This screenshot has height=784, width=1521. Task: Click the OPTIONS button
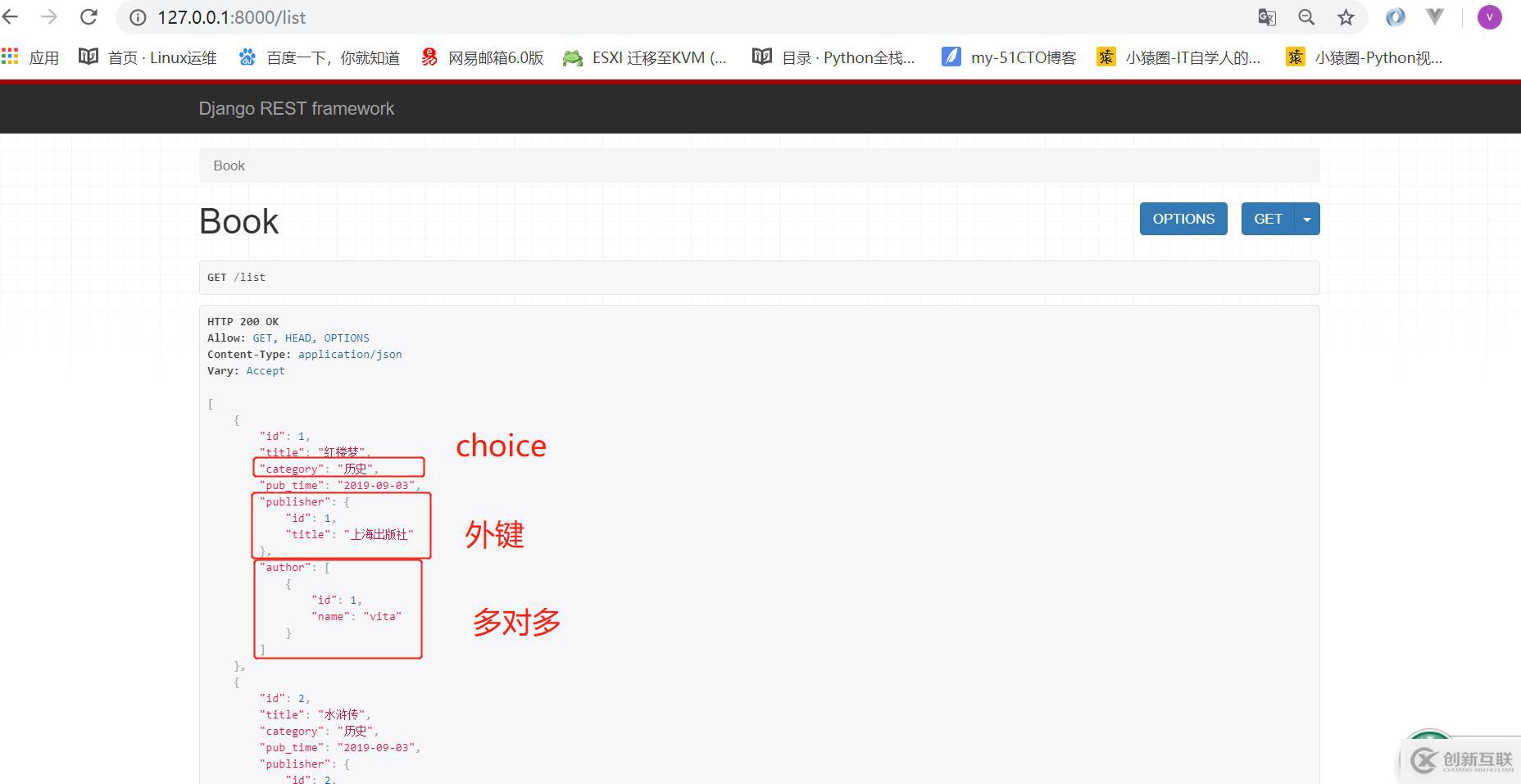tap(1183, 219)
